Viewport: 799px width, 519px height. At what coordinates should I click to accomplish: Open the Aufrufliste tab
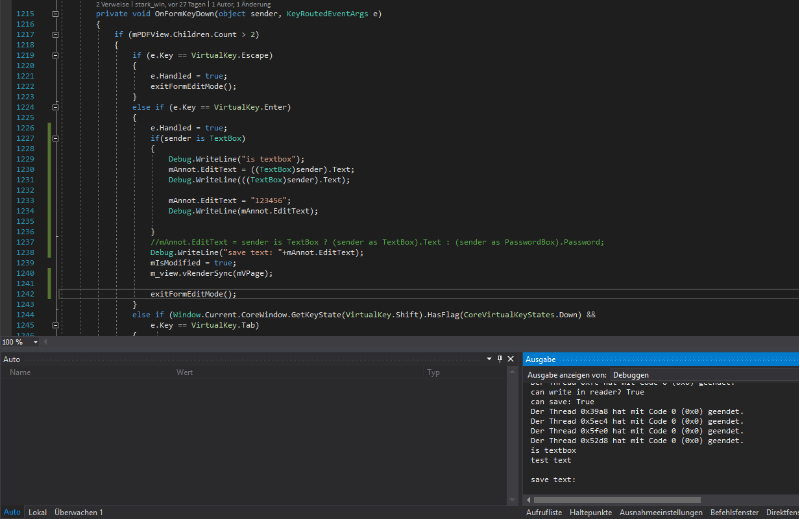click(x=544, y=512)
